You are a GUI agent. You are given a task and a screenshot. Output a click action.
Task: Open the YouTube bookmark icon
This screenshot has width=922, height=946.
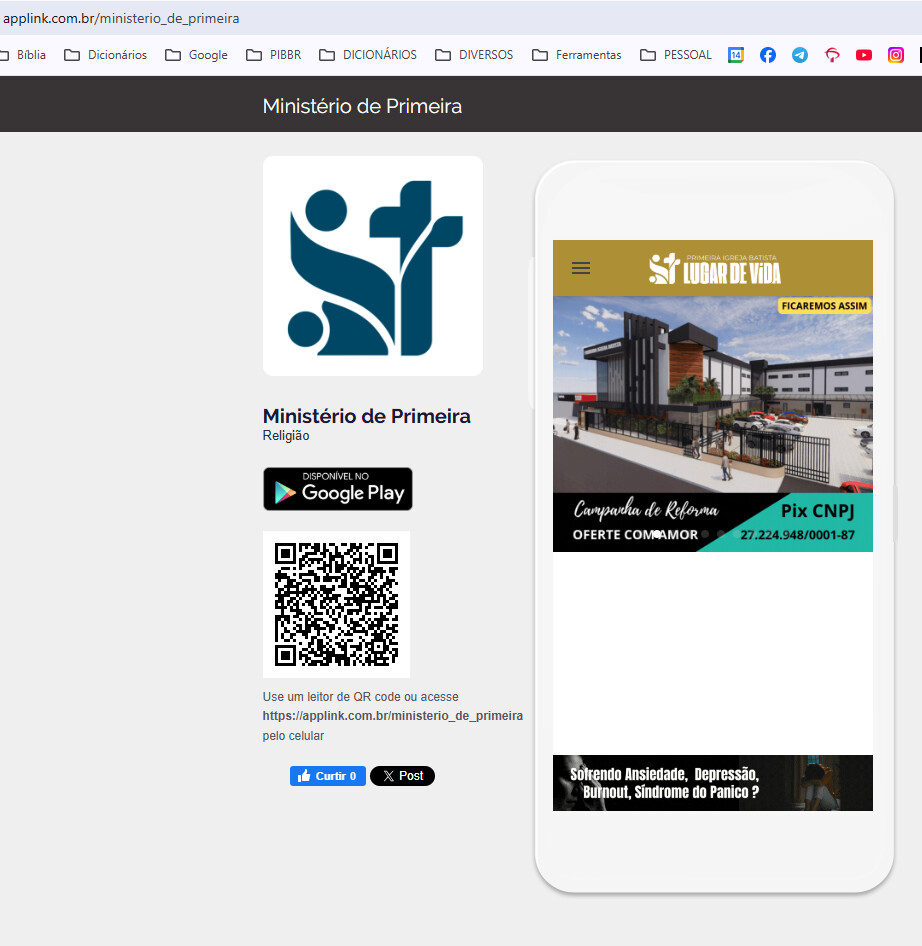click(863, 55)
